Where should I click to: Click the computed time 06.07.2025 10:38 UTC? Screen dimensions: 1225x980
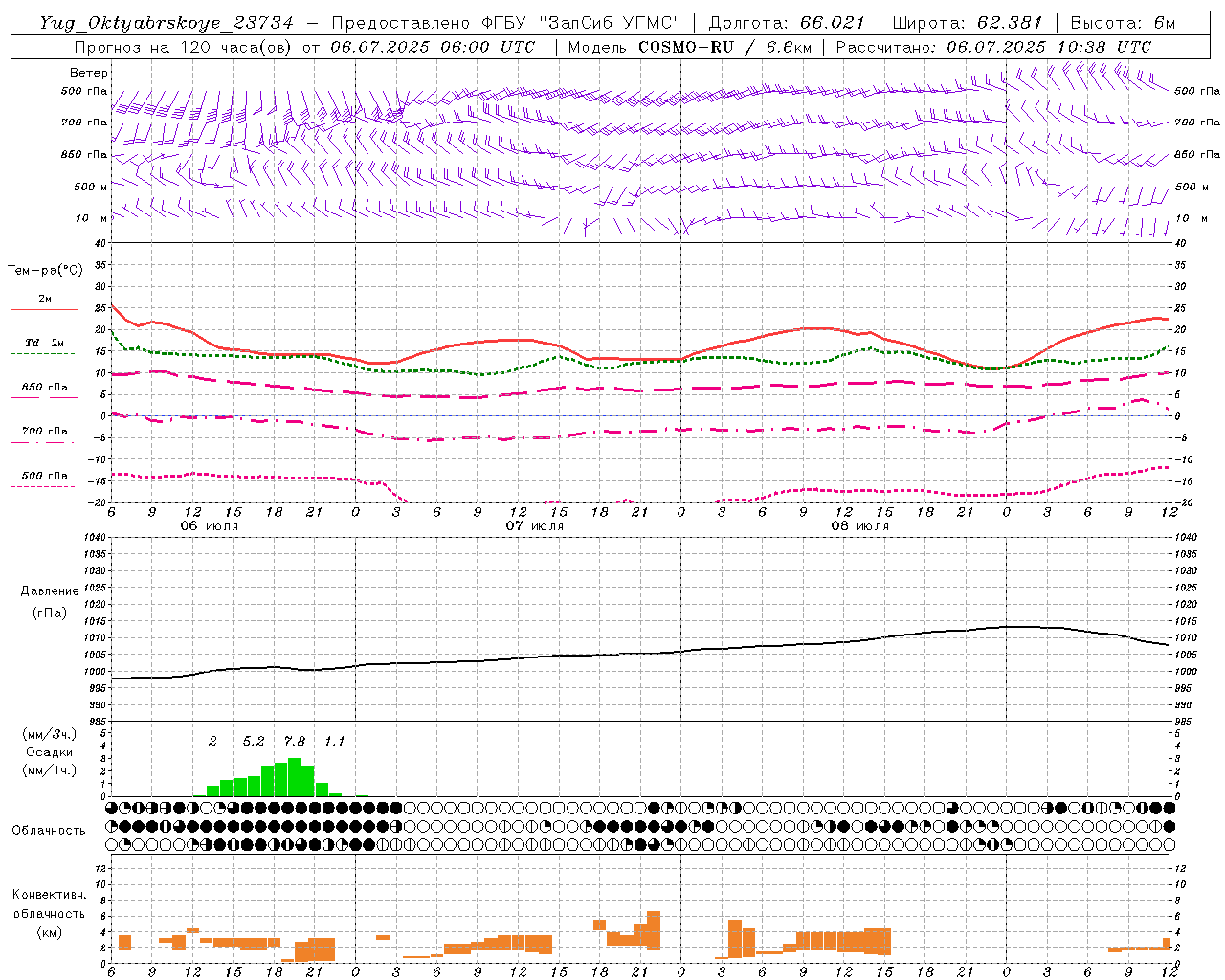click(1049, 47)
